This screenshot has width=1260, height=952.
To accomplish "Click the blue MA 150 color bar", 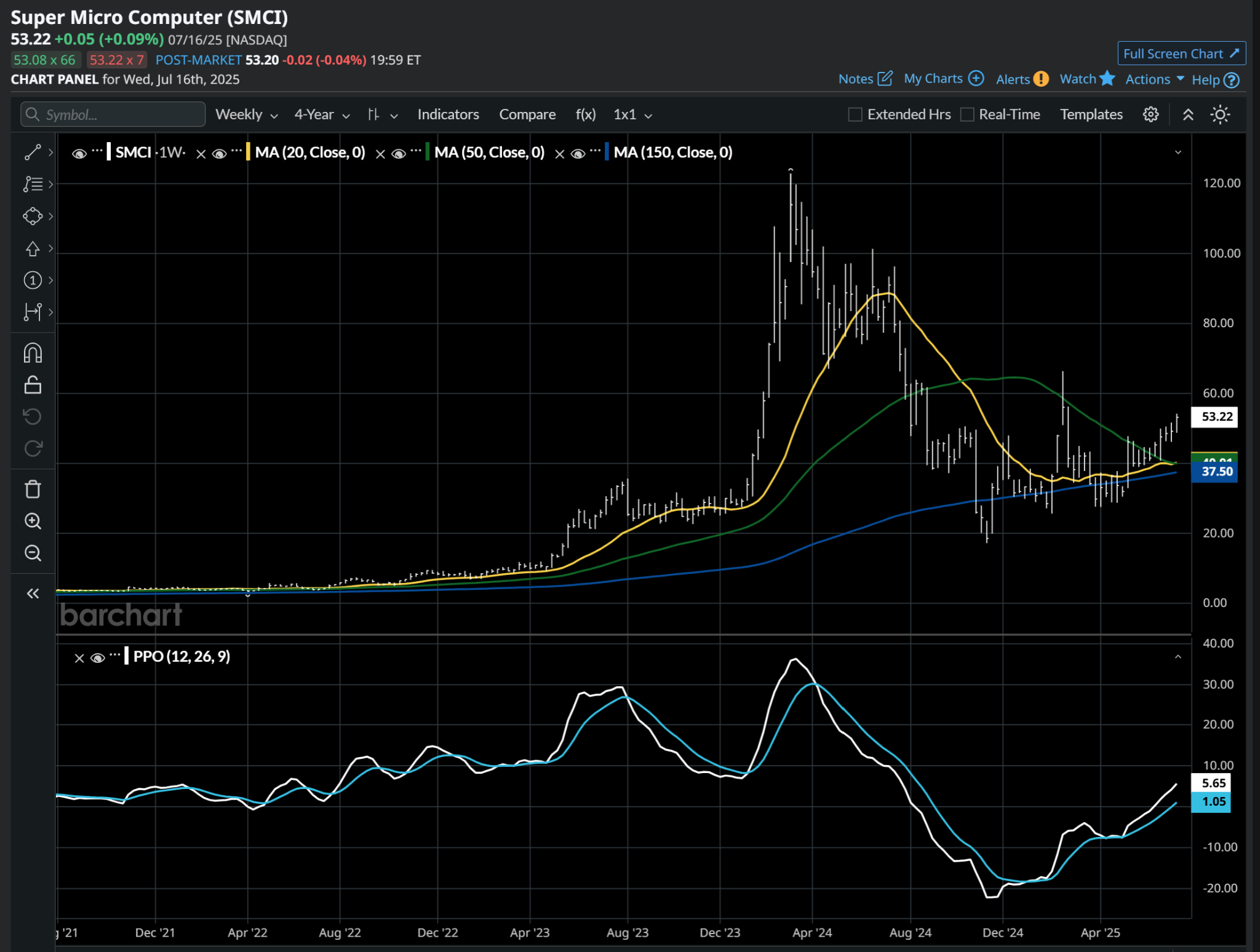I will pyautogui.click(x=607, y=152).
